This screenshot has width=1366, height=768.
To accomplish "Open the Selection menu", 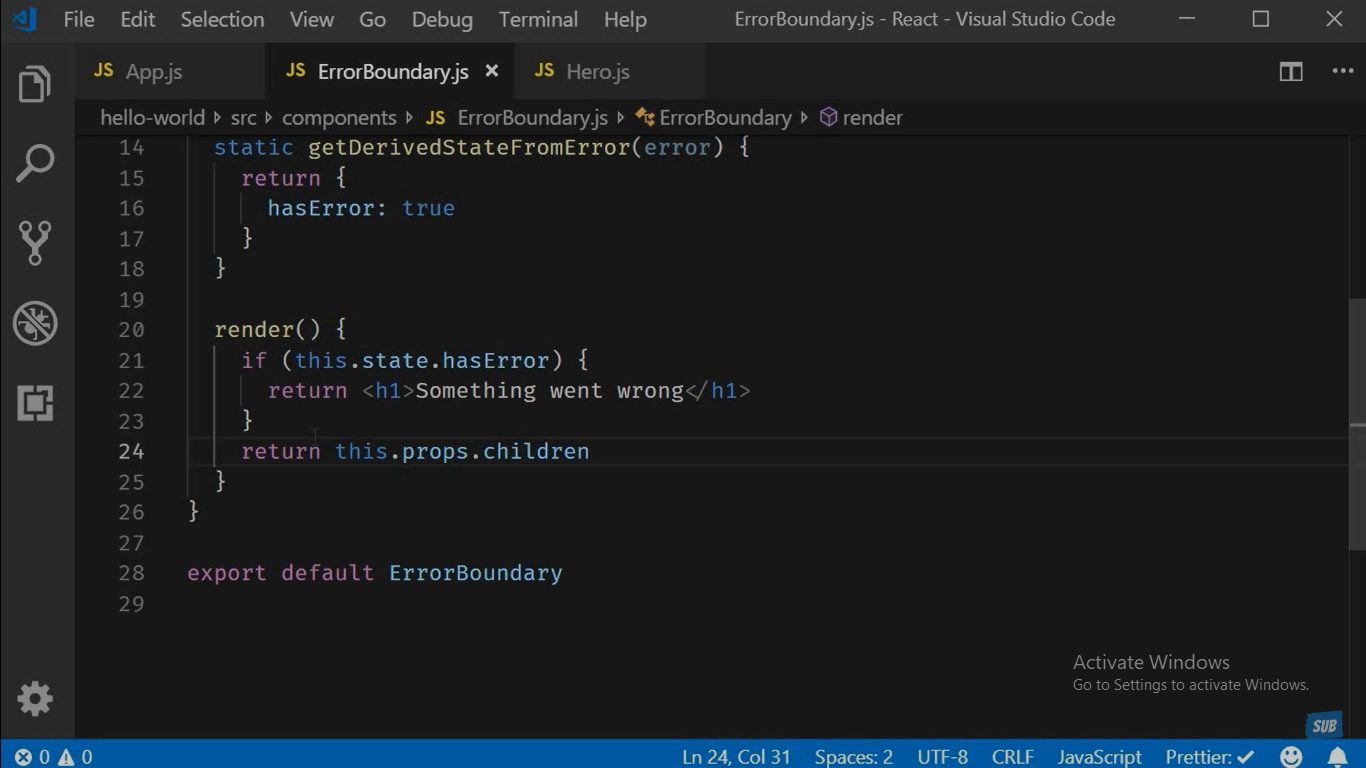I will [x=222, y=19].
